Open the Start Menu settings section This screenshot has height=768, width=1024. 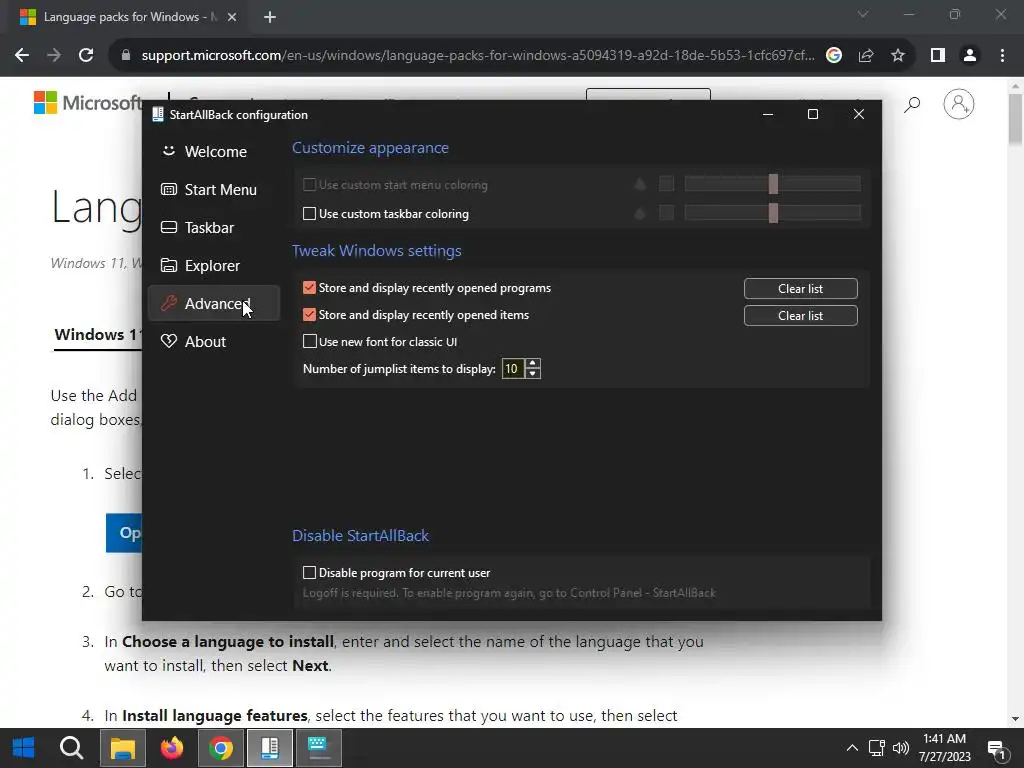coord(214,189)
